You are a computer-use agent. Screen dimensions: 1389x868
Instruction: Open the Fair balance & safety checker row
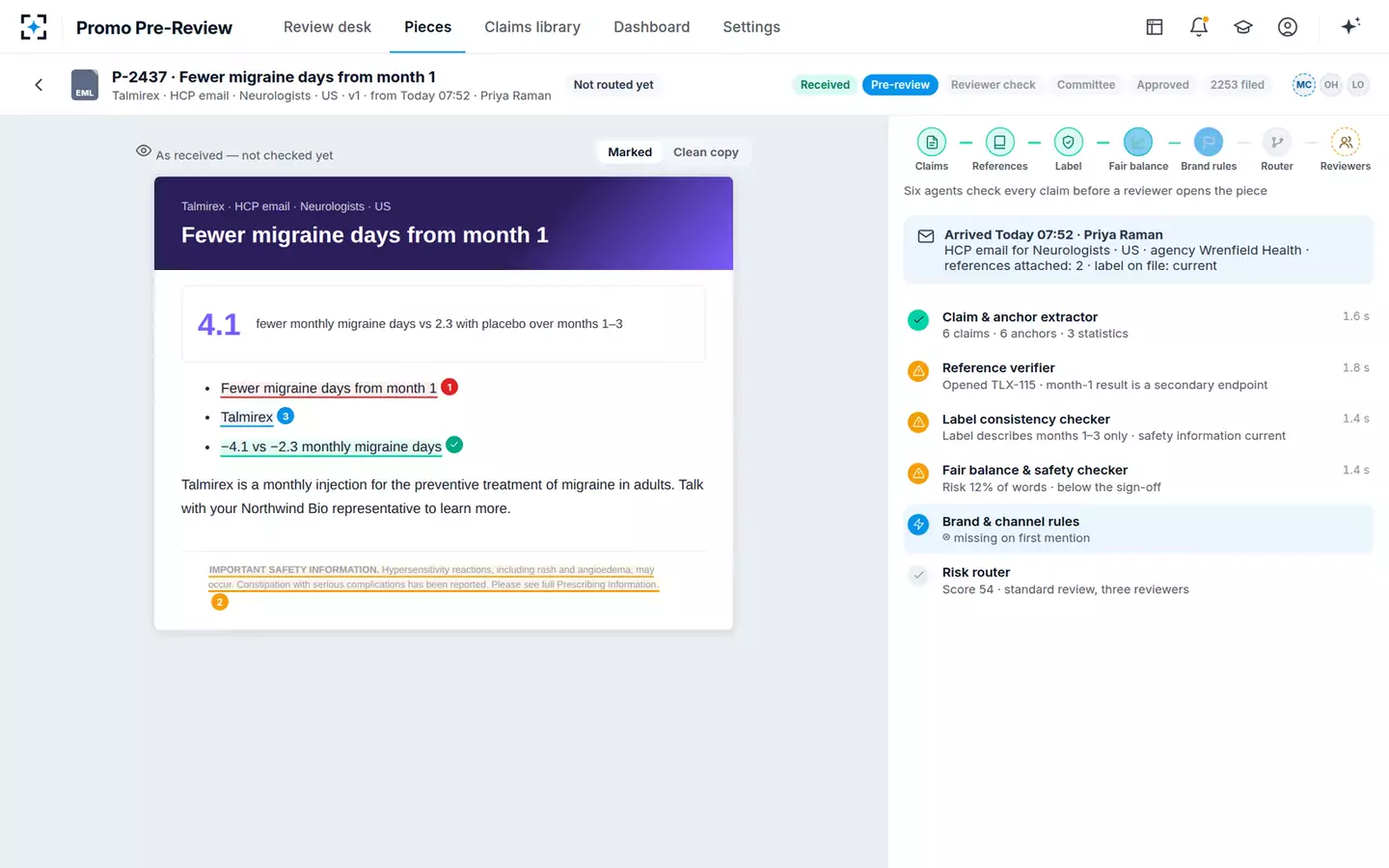(x=1138, y=478)
